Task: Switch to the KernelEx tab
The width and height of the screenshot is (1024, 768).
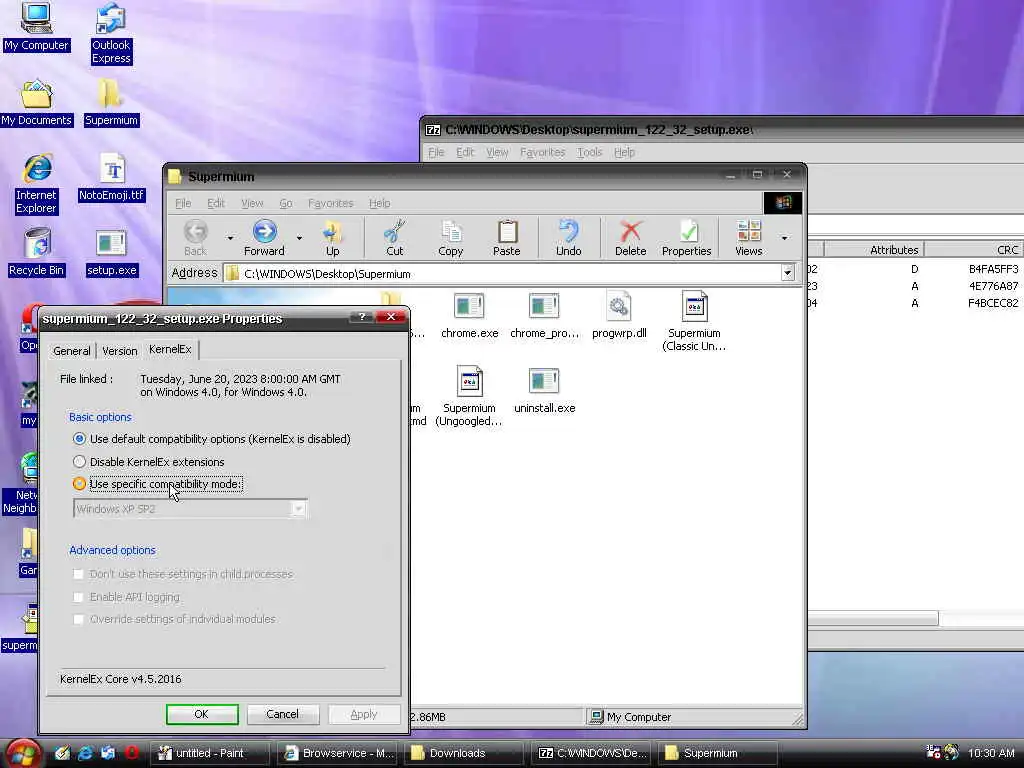Action: coord(170,349)
